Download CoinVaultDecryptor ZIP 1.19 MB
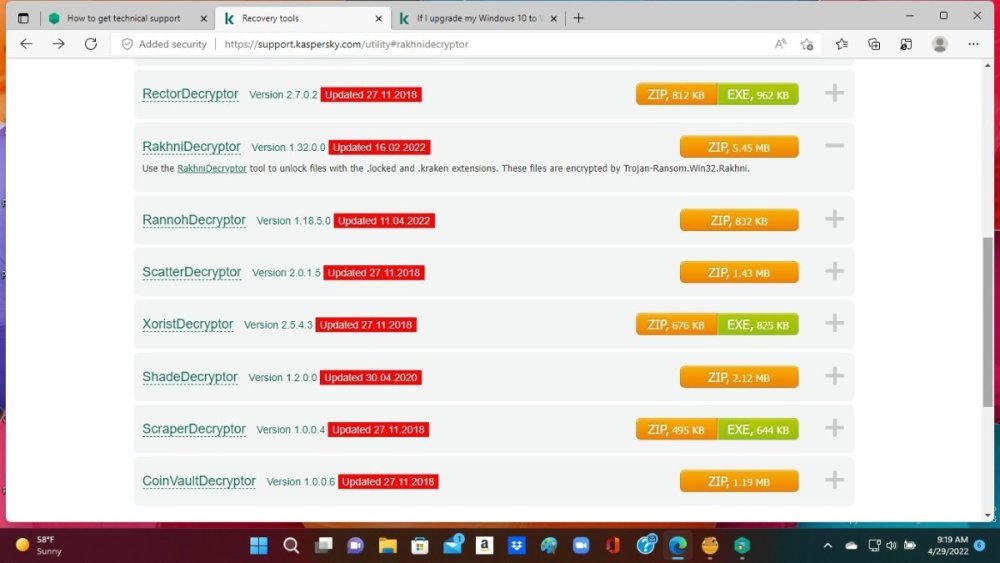Viewport: 1000px width, 563px height. 739,481
